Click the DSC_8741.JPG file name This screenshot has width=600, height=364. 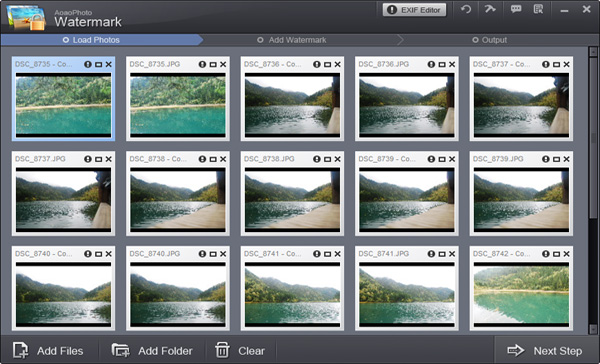[383, 254]
